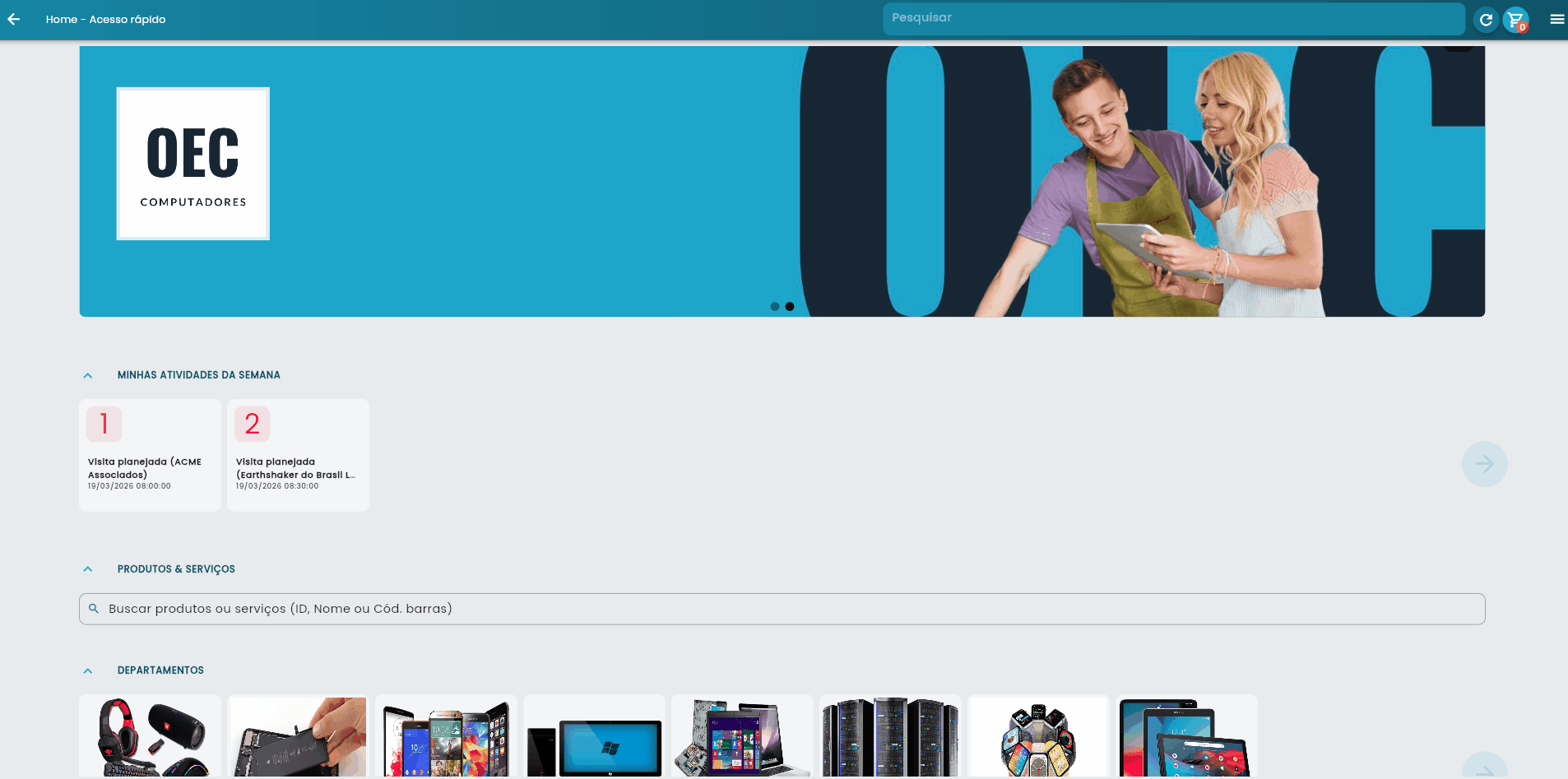This screenshot has height=779, width=1568.
Task: Select first banner carousel dot
Action: point(774,306)
